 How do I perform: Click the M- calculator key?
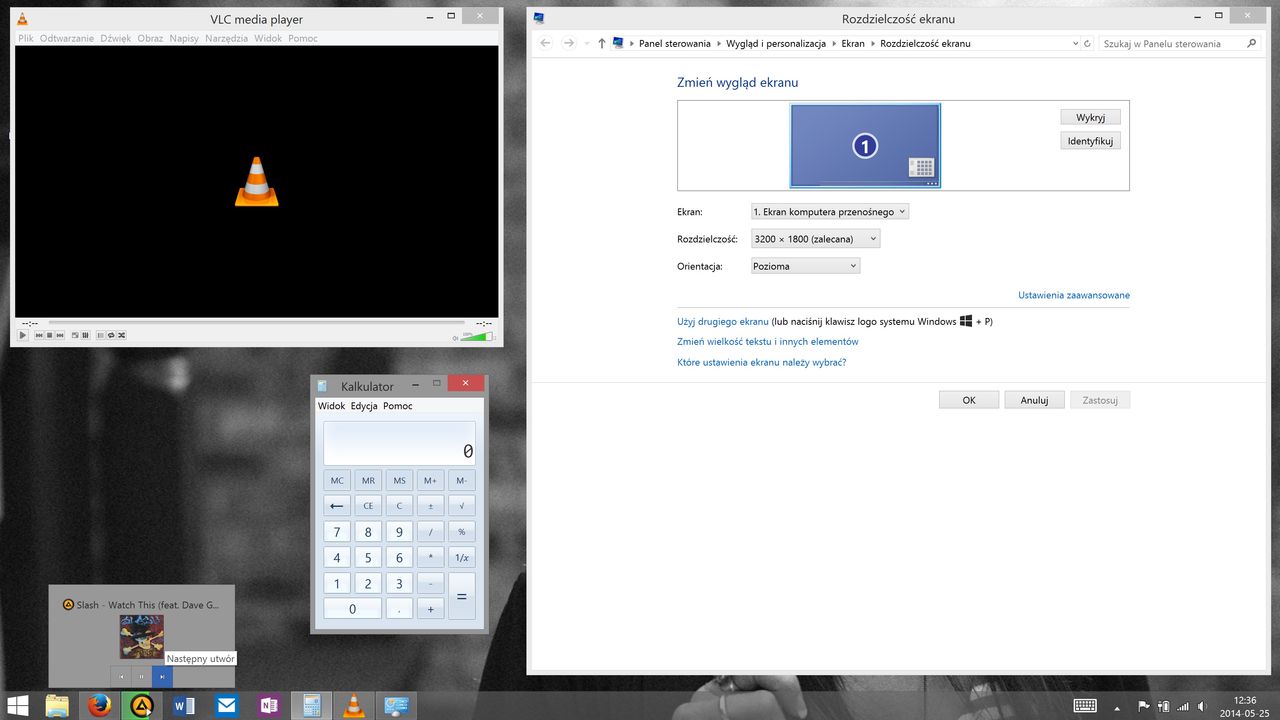click(461, 480)
